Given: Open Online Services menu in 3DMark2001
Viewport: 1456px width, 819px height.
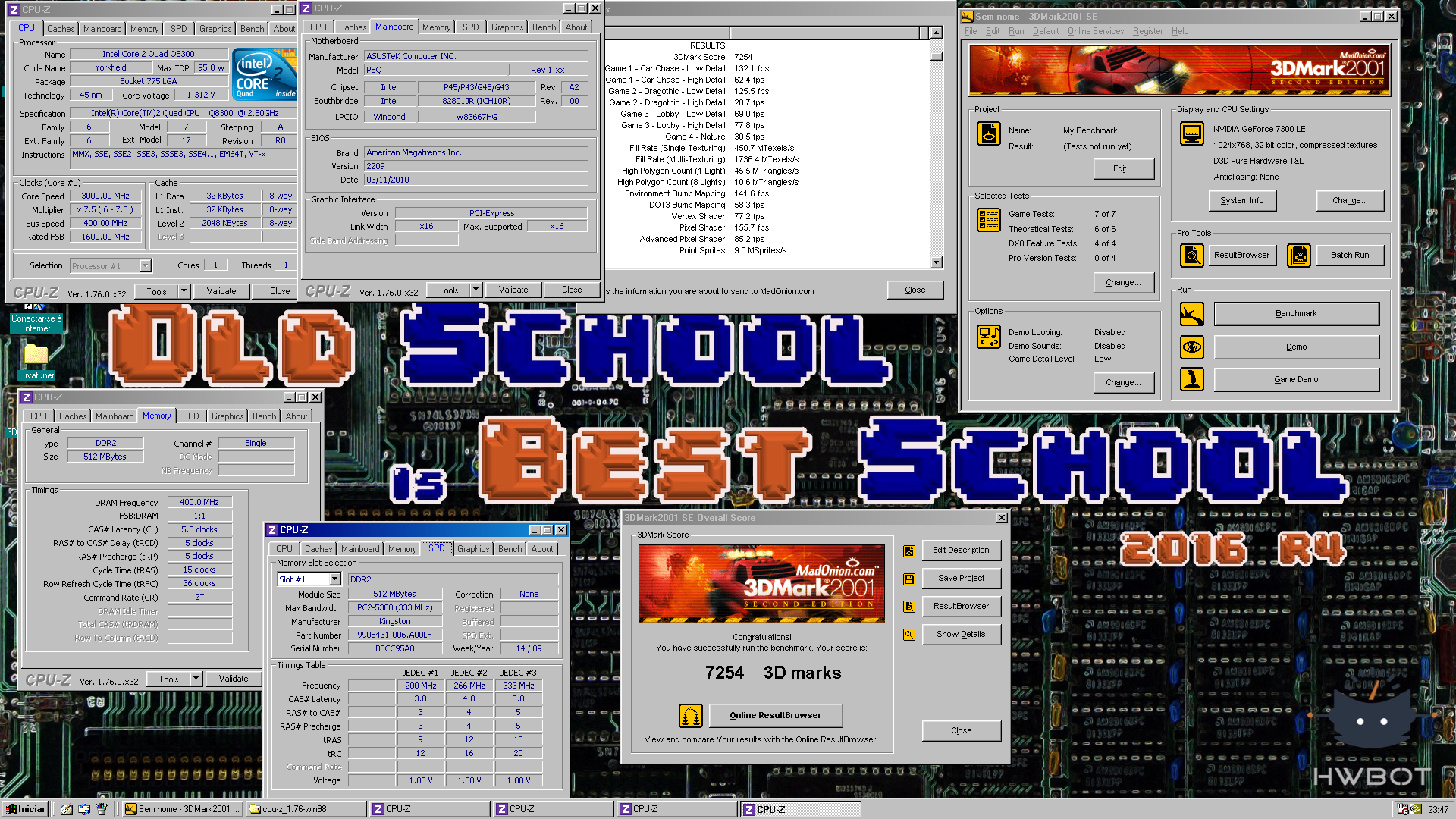Looking at the screenshot, I should [x=1096, y=31].
